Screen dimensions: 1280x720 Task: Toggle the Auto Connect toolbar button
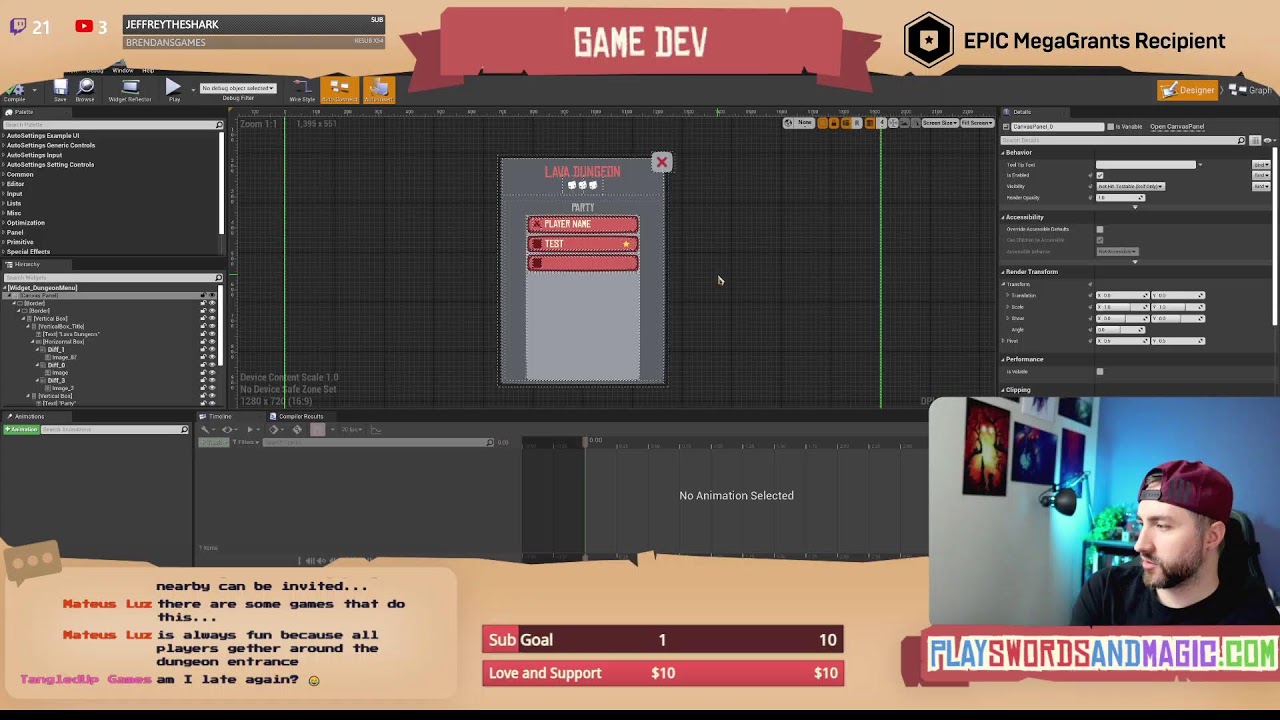point(338,91)
